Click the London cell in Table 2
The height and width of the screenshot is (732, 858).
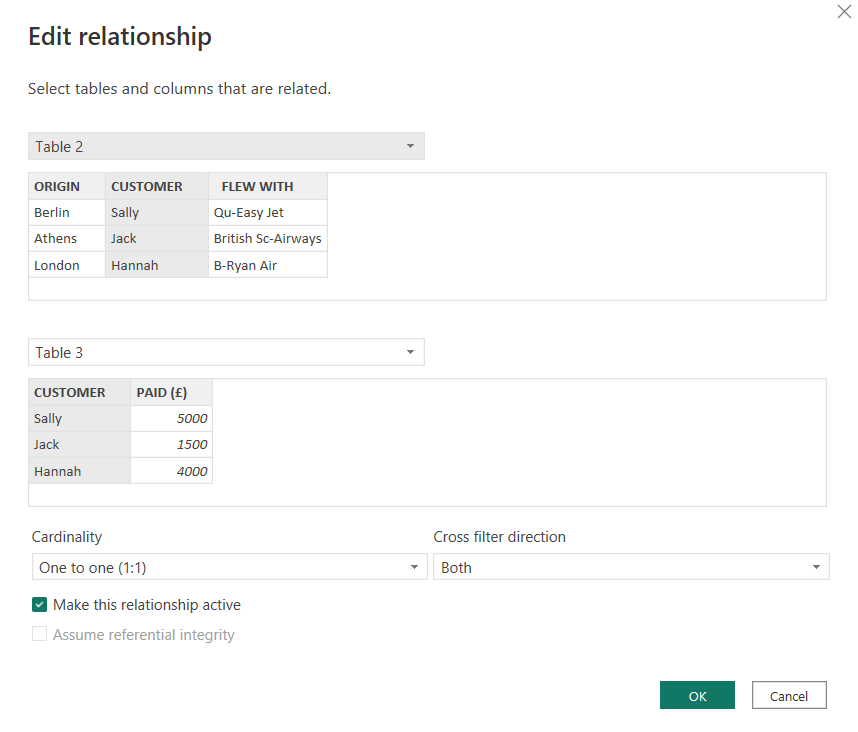click(56, 266)
